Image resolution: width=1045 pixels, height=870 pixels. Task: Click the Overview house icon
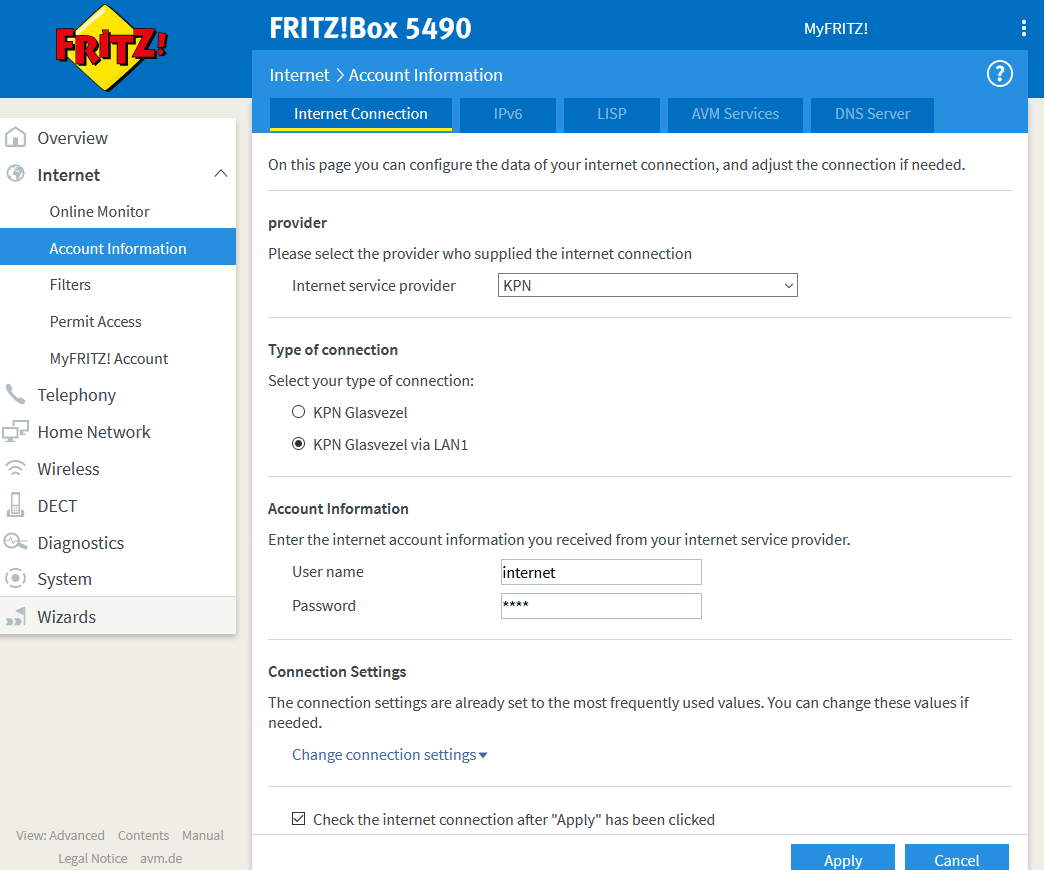coord(16,138)
